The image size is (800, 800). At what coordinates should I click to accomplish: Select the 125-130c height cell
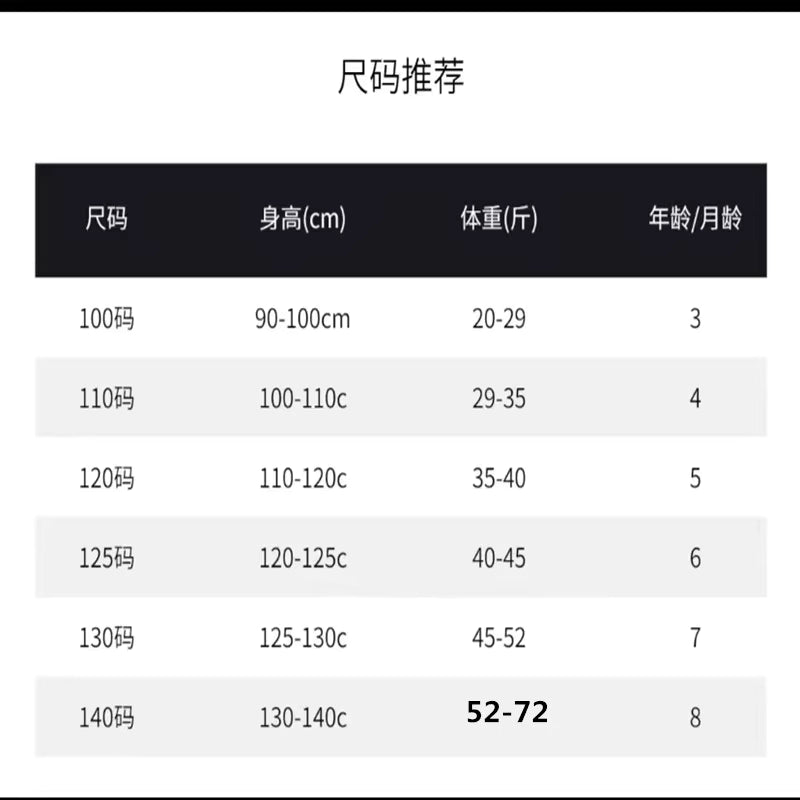point(302,637)
